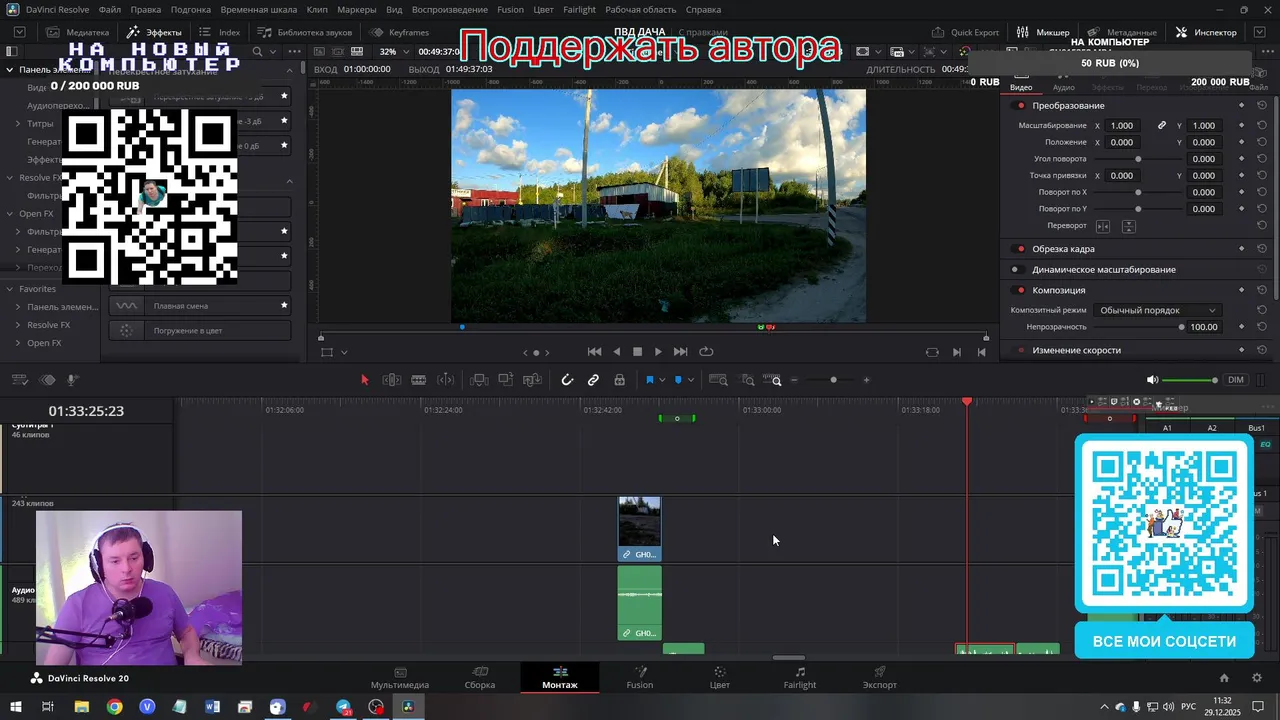Reset the Преобразование section

click(1262, 106)
